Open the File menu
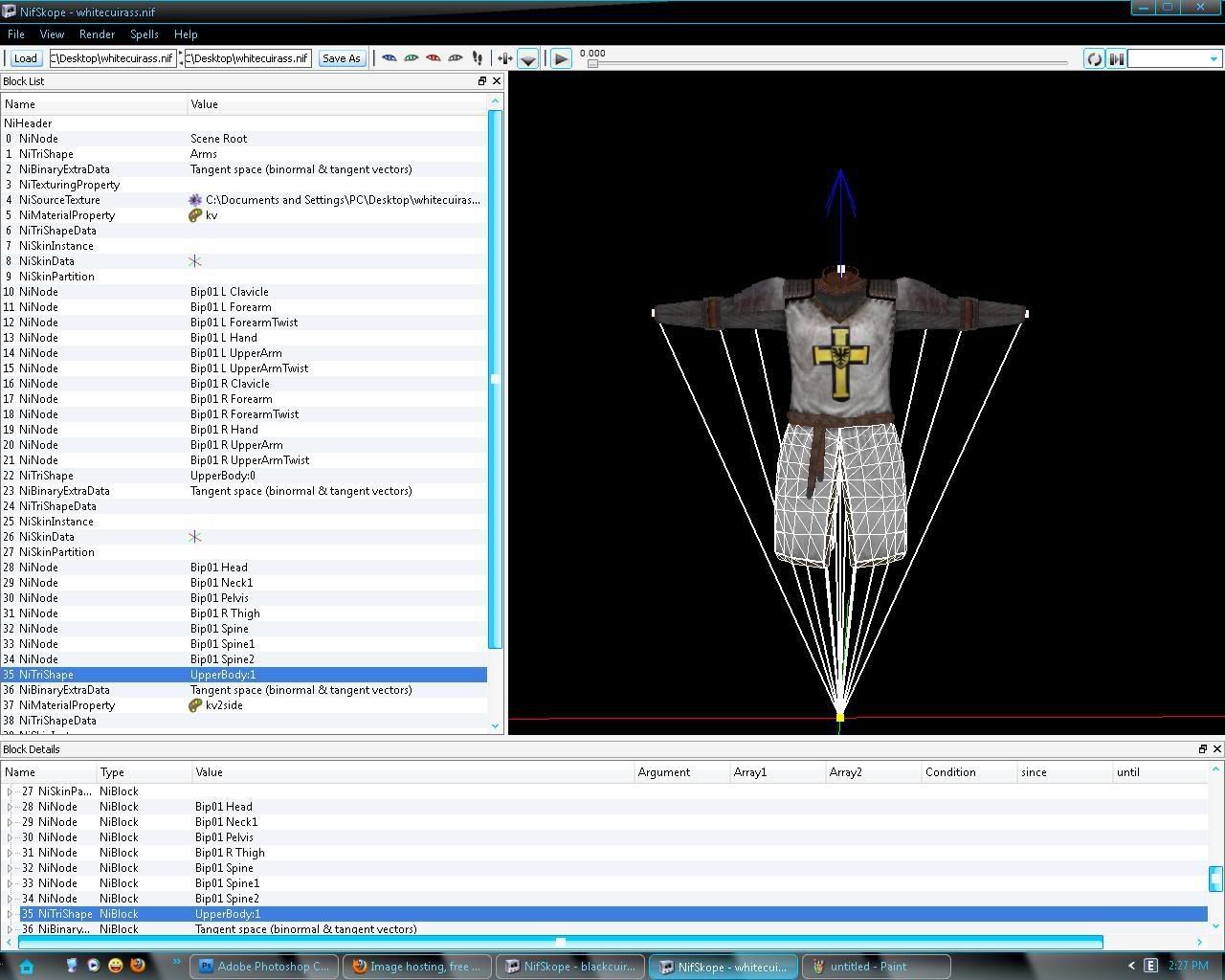The height and width of the screenshot is (980, 1225). click(x=16, y=33)
